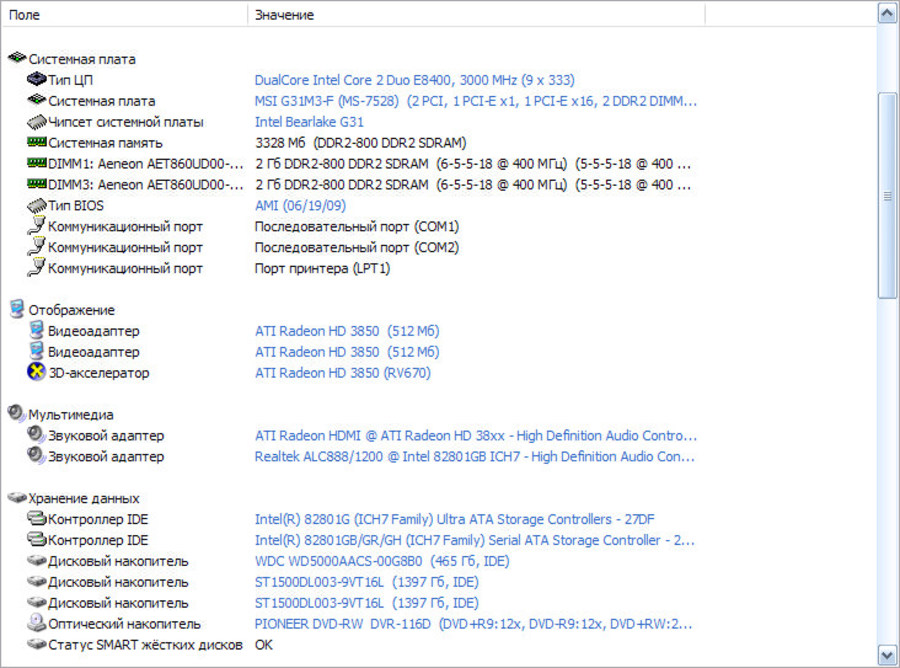This screenshot has height=668, width=900.
Task: Open the MSI G31M3-F motherboard link
Action: [x=476, y=101]
